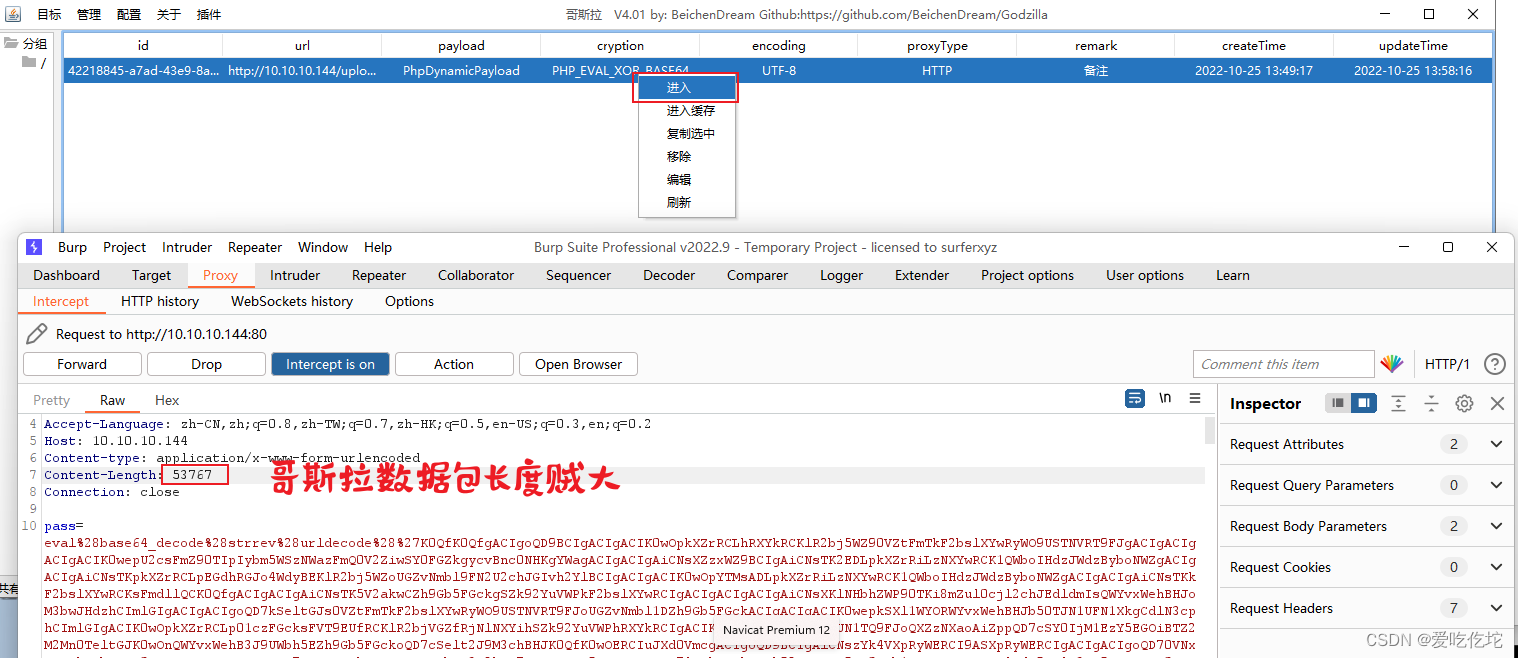
Task: Click the Drop button
Action: pyautogui.click(x=206, y=364)
